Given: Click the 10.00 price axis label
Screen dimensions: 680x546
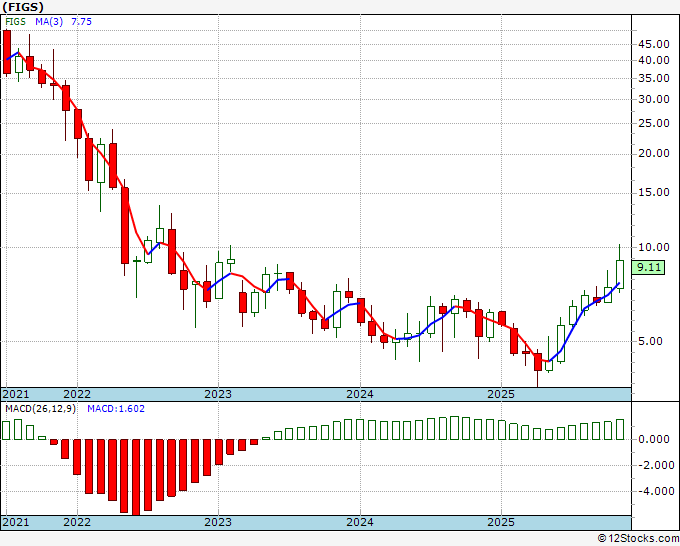Looking at the screenshot, I should tap(654, 247).
